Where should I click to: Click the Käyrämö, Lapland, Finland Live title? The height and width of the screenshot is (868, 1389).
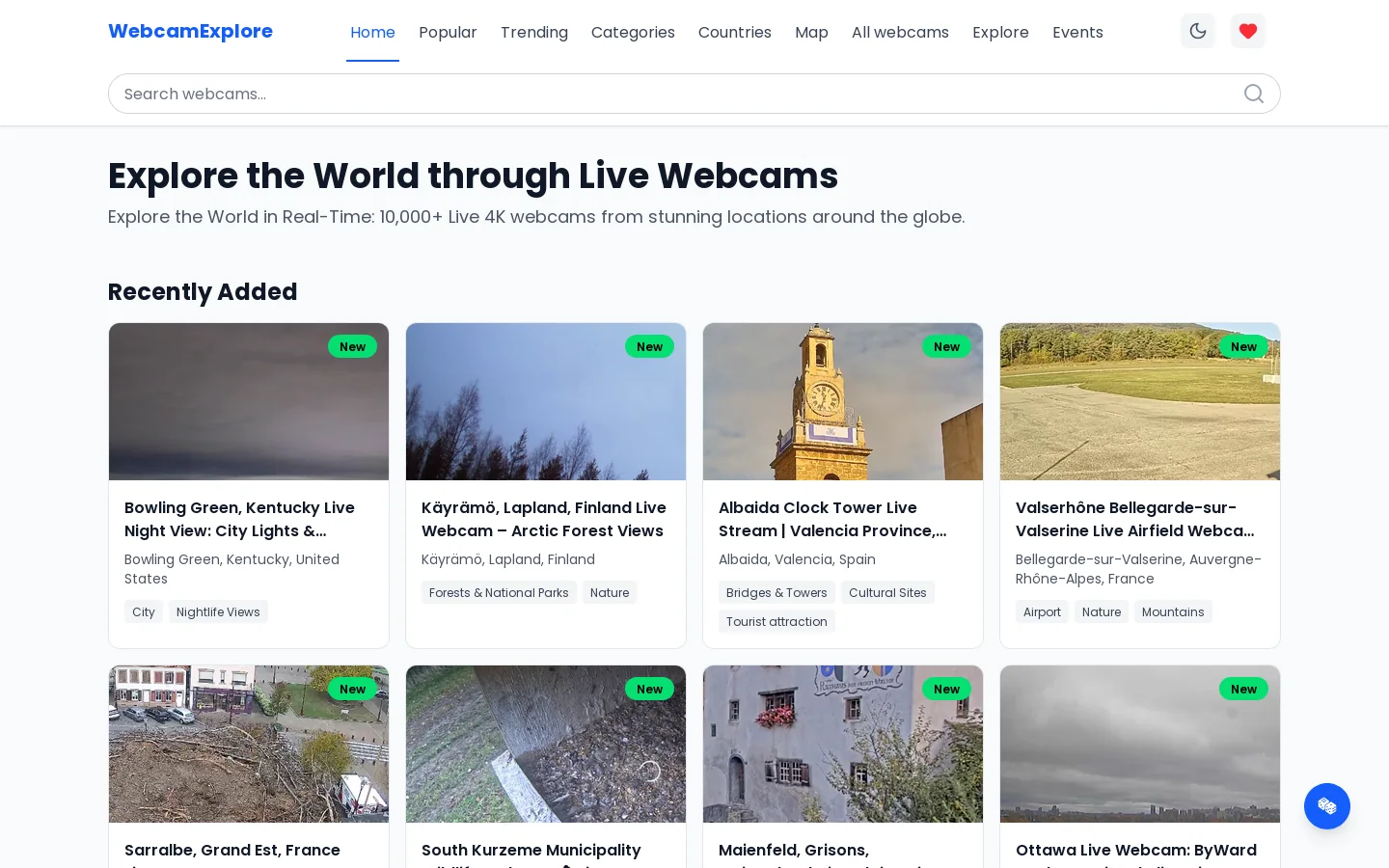tap(544, 519)
